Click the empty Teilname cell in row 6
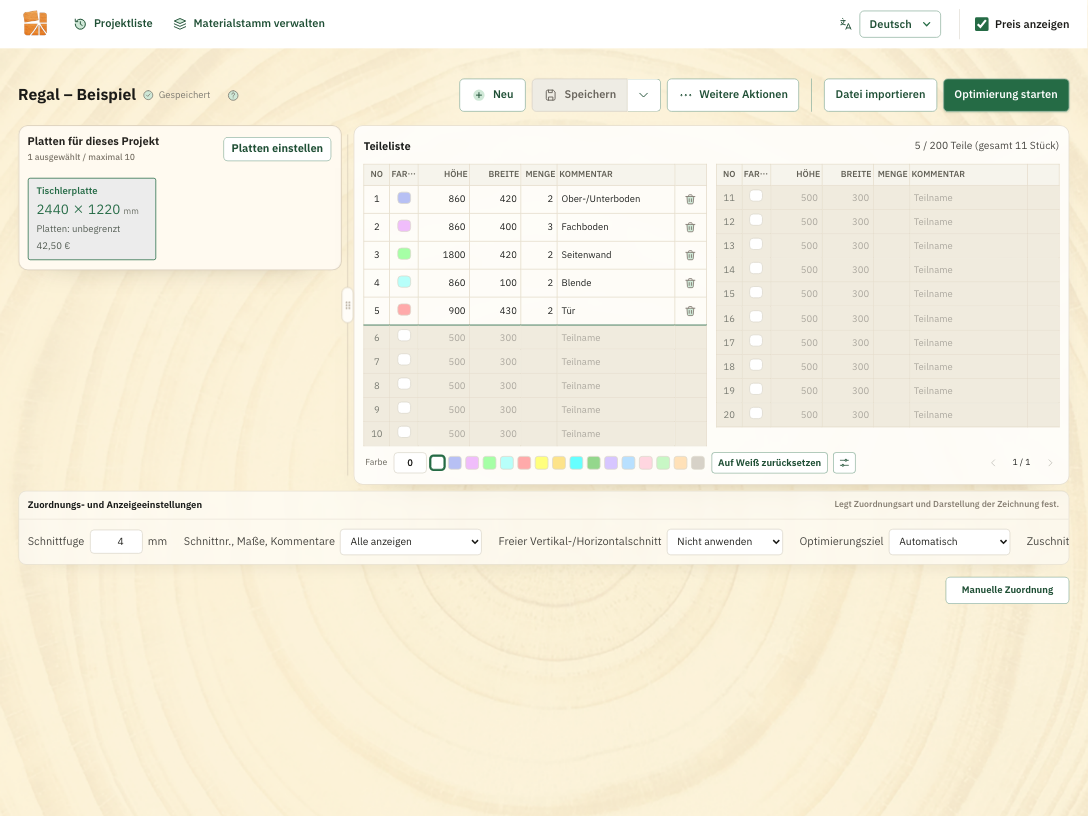 [615, 338]
